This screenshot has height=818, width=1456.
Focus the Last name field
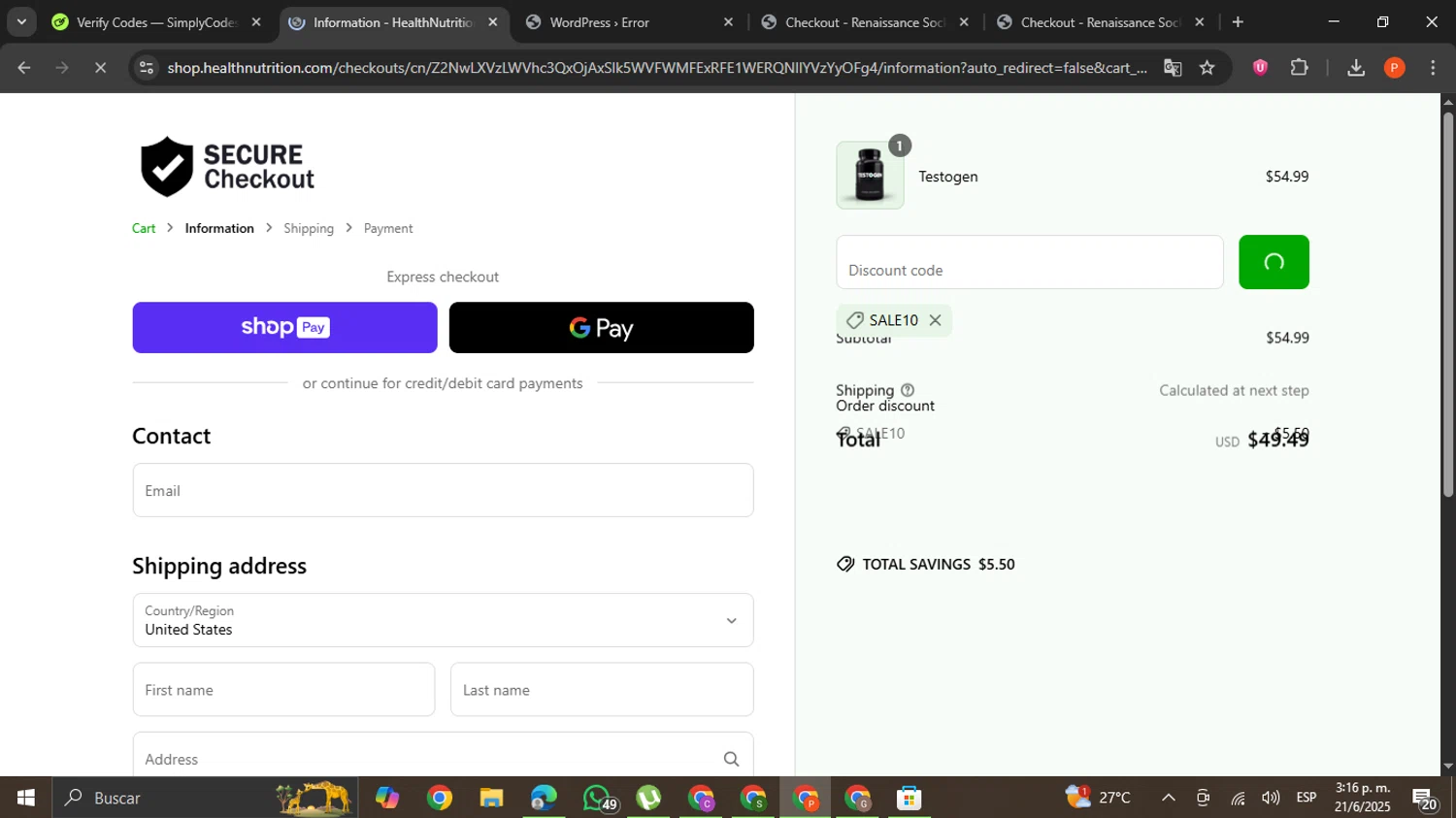602,690
